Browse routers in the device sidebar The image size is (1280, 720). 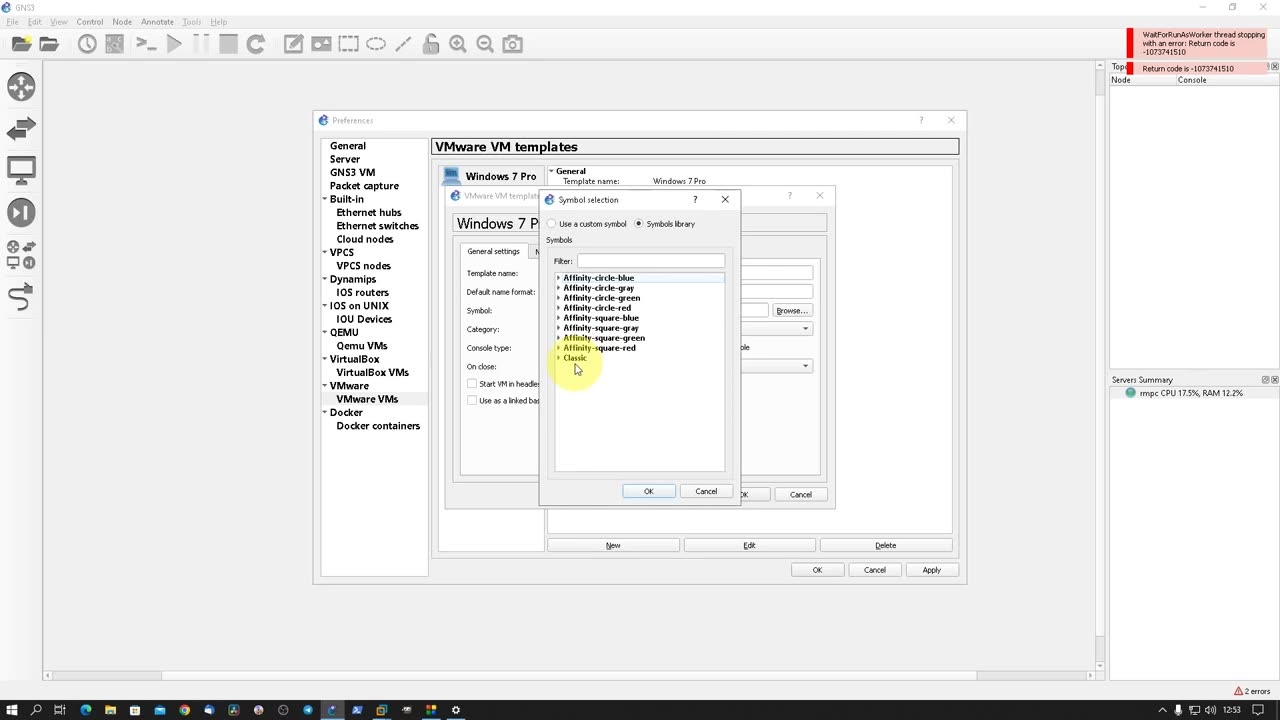pos(21,86)
